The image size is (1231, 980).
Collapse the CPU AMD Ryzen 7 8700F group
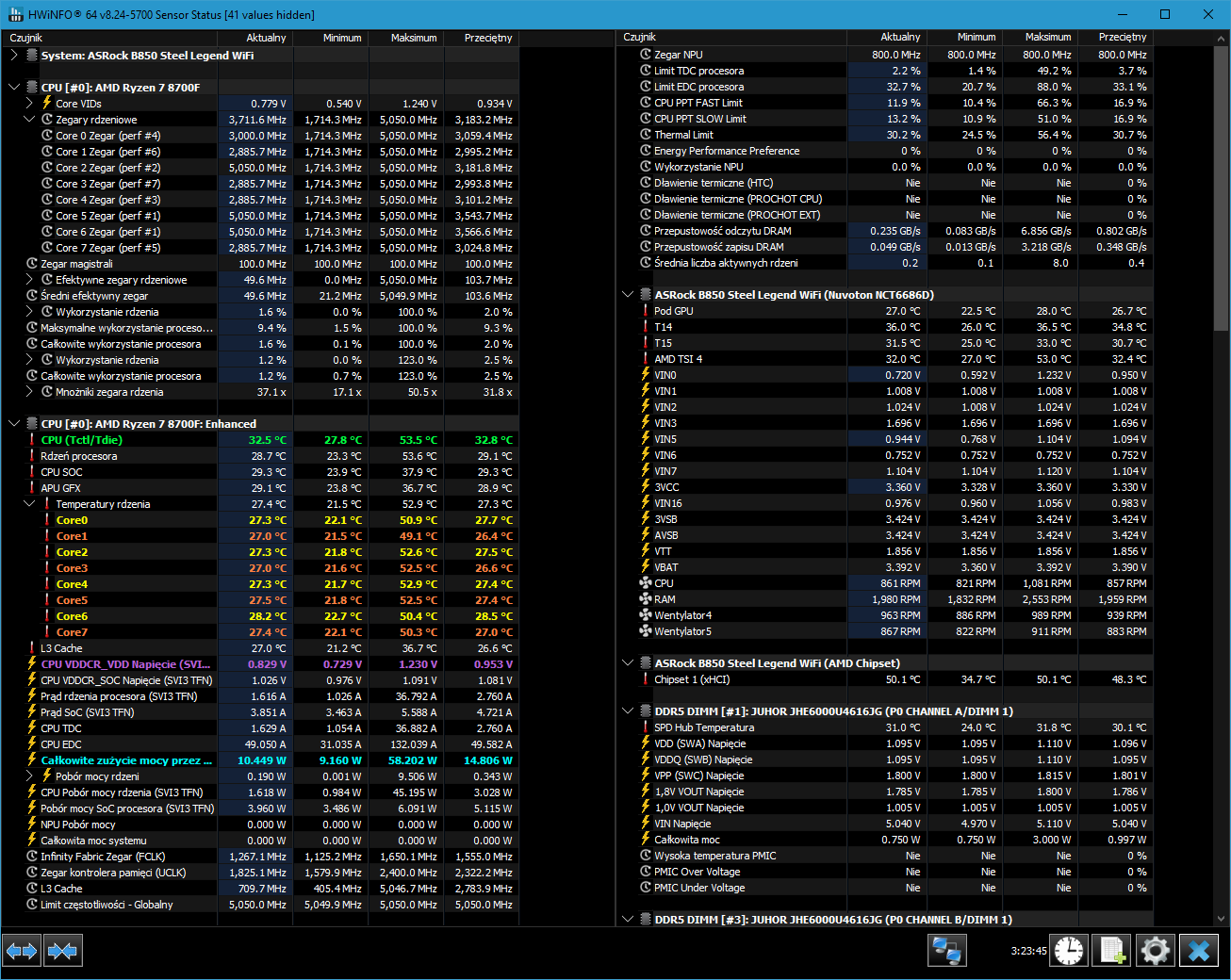tap(14, 88)
